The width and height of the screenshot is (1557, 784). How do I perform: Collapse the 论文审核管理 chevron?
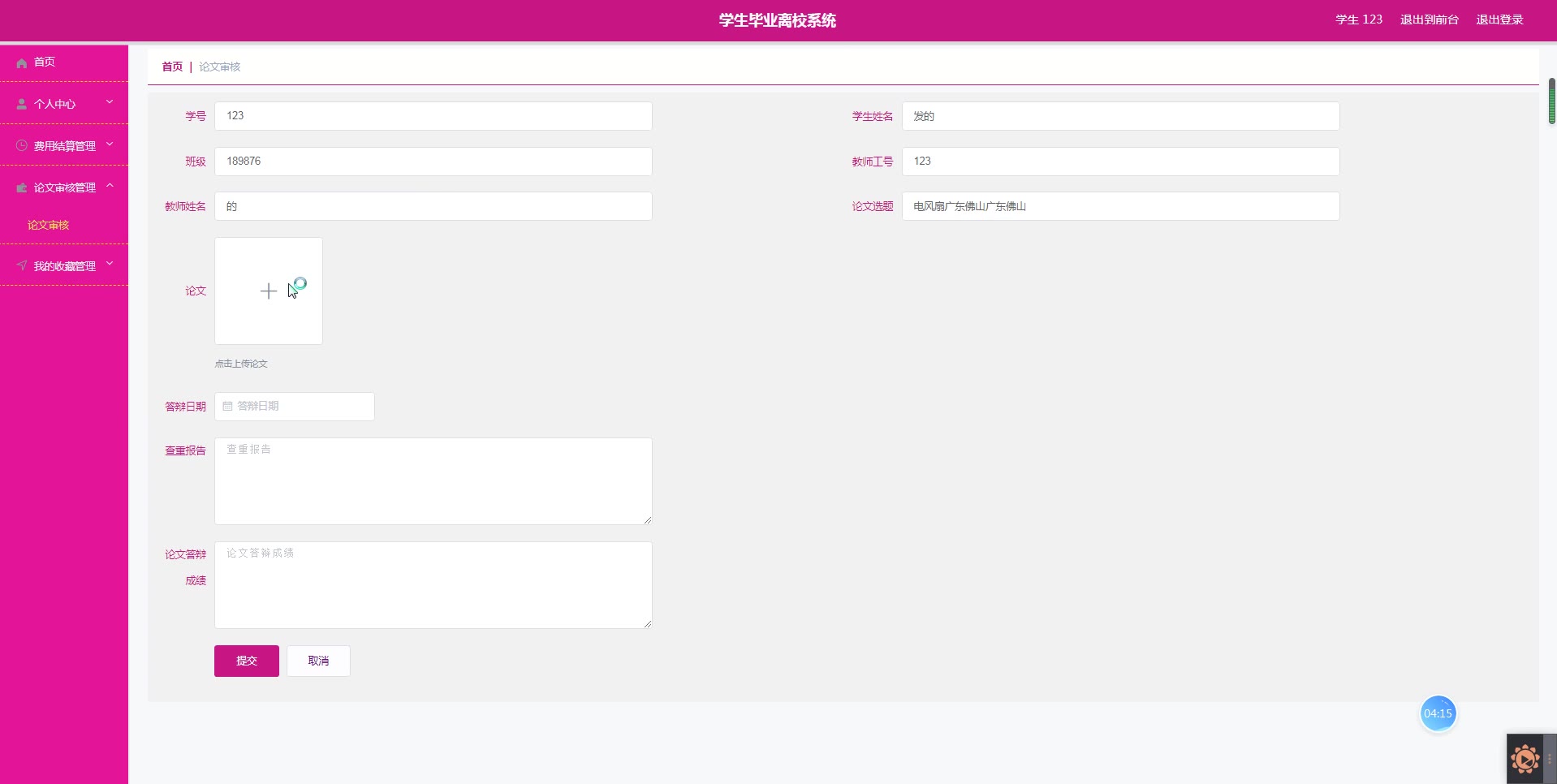tap(110, 186)
